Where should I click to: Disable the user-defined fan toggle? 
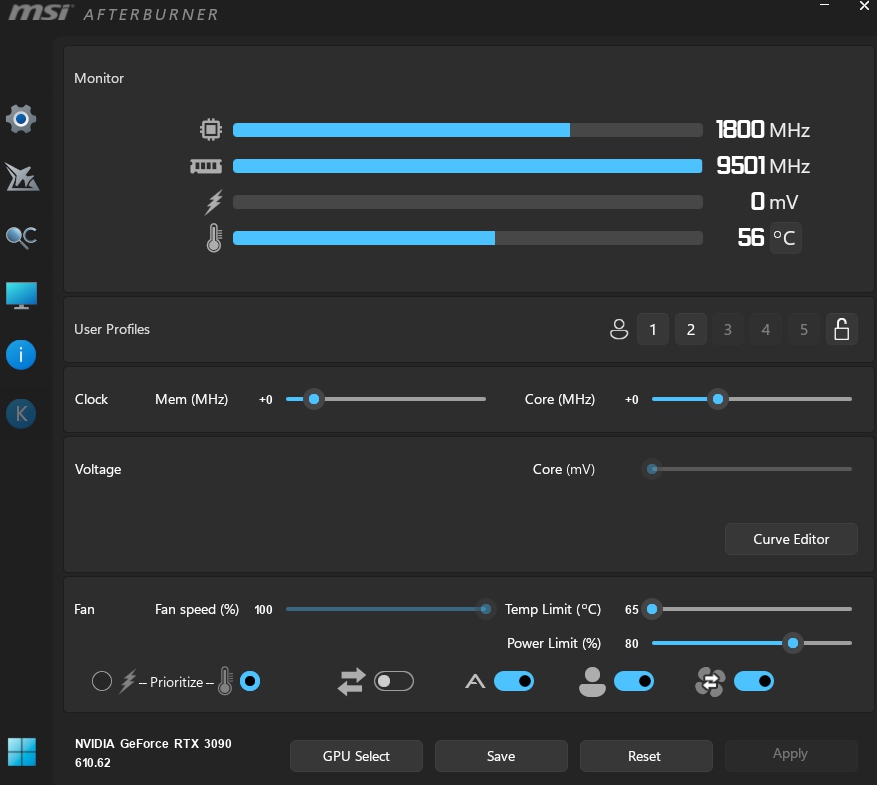(x=634, y=682)
